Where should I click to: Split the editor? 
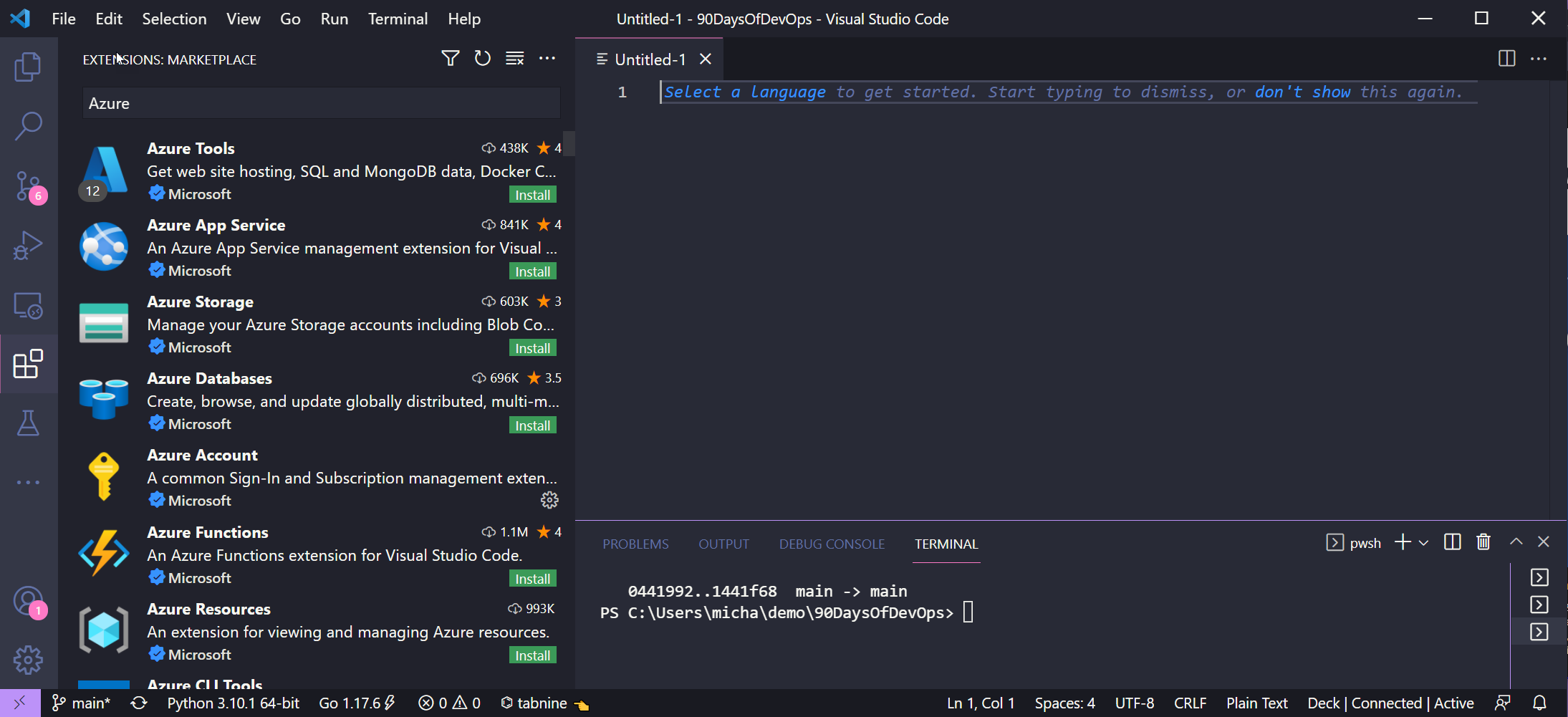point(1506,59)
